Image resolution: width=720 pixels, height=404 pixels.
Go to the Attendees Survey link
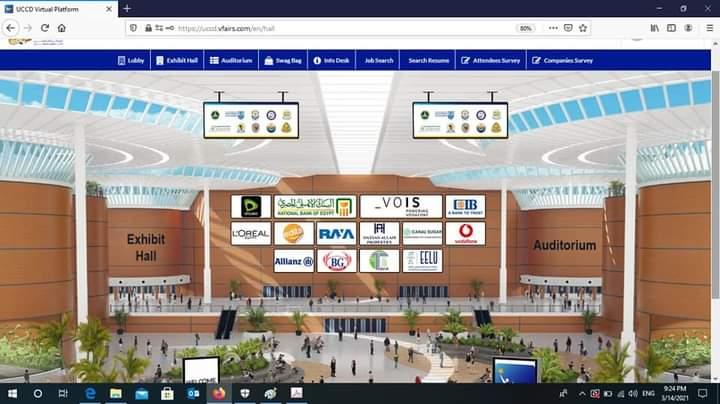click(x=490, y=61)
